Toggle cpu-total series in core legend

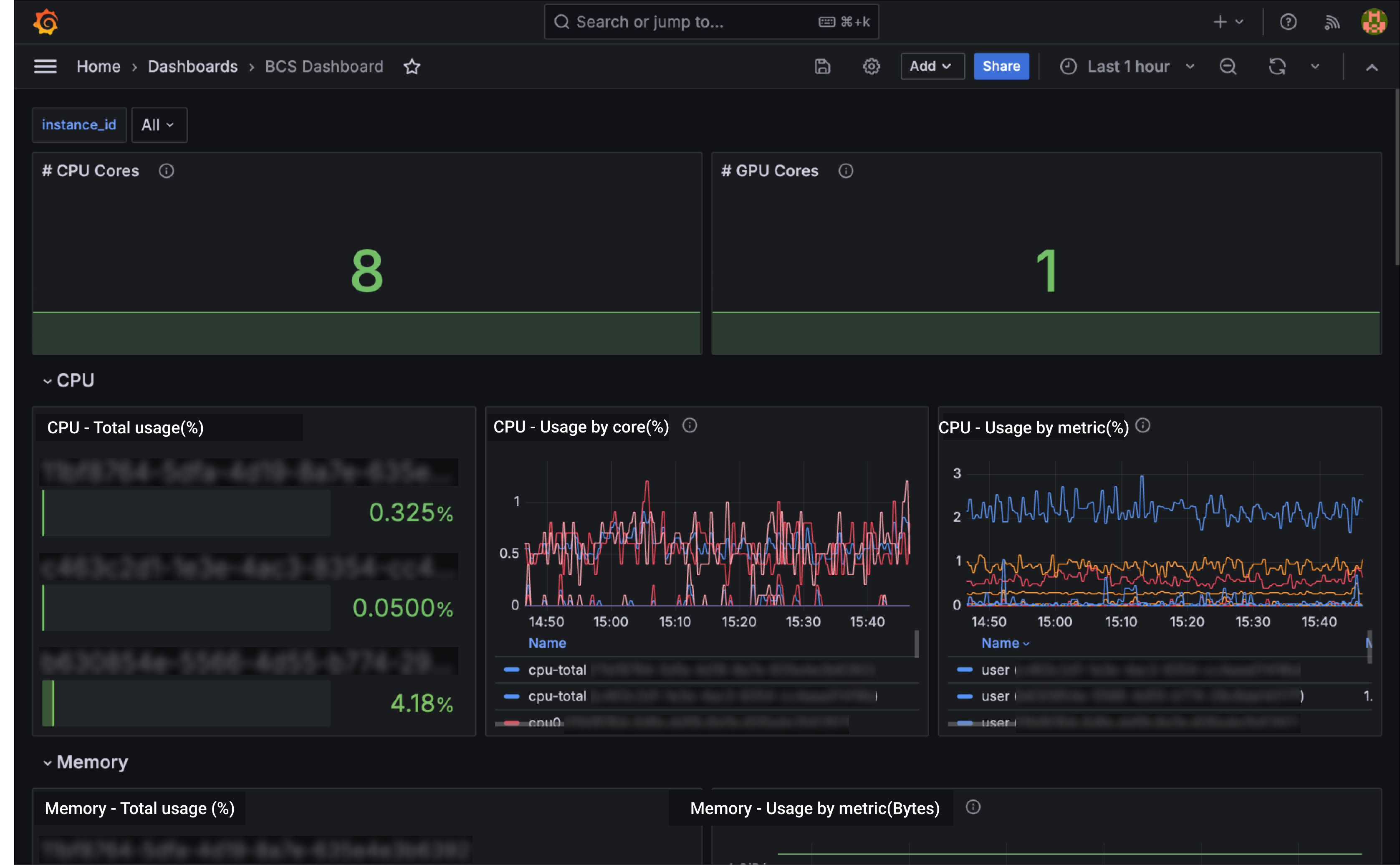coord(557,670)
